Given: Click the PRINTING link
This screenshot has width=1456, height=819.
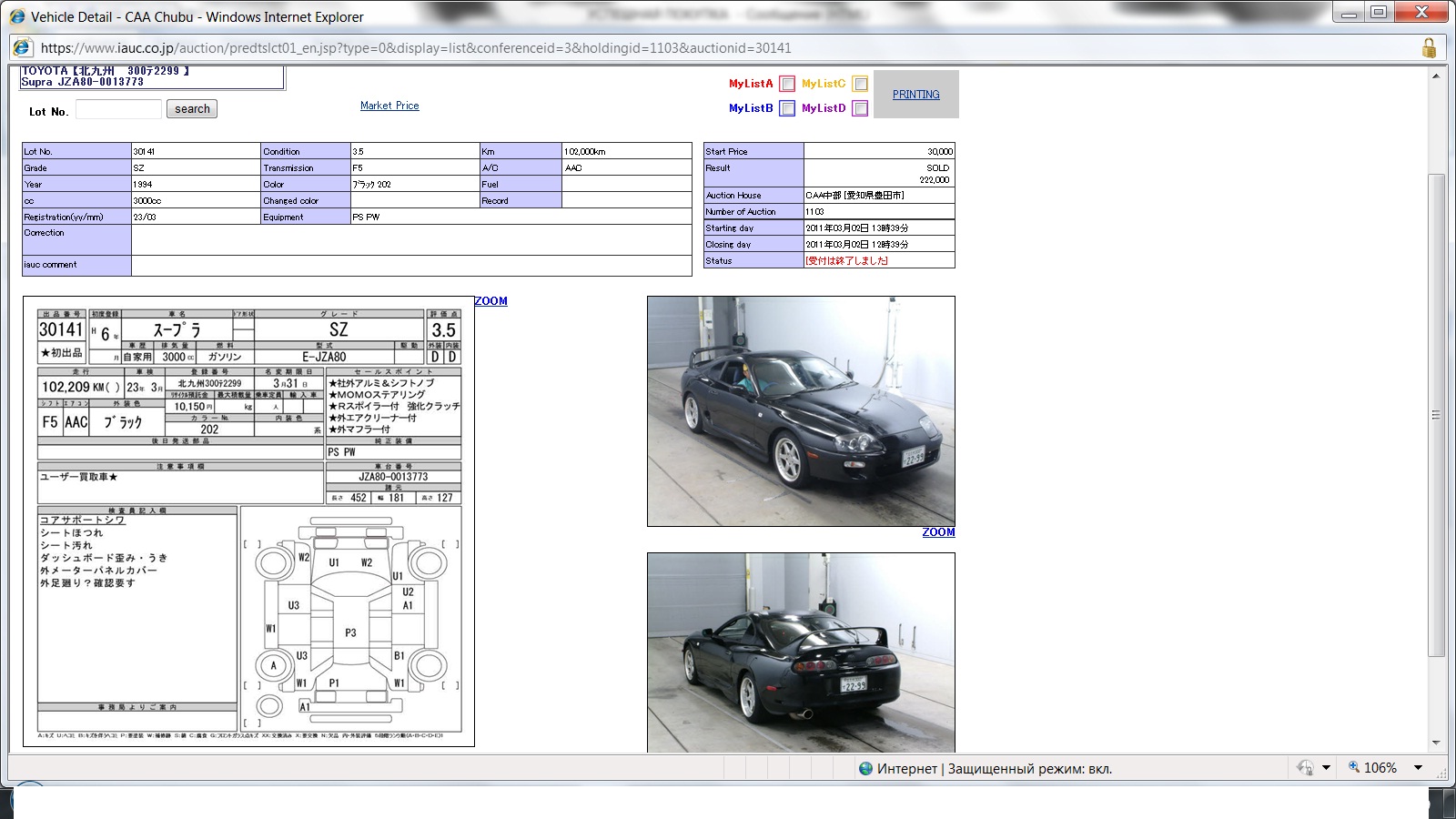Looking at the screenshot, I should [915, 95].
